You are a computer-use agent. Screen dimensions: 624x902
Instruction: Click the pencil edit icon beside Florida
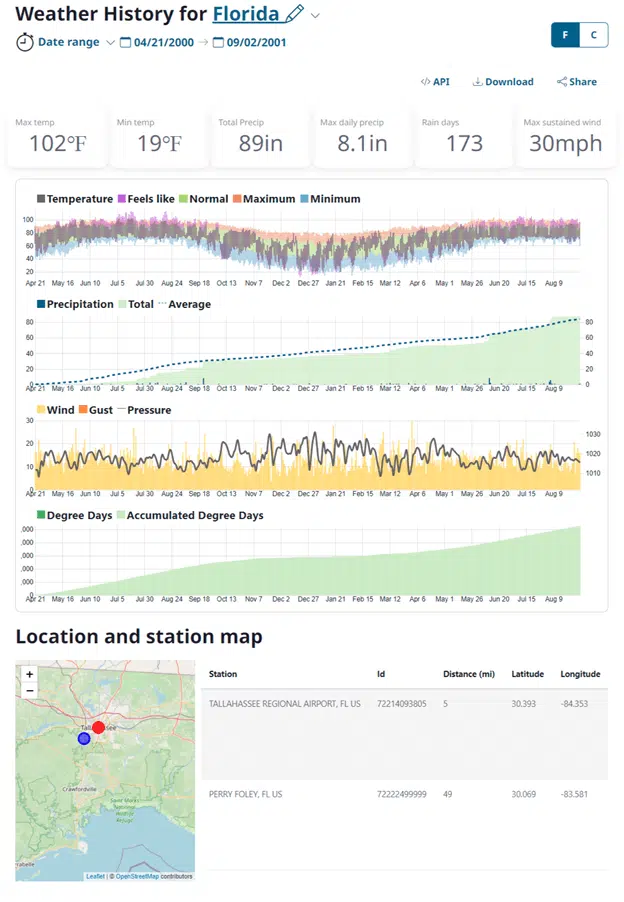click(x=294, y=15)
